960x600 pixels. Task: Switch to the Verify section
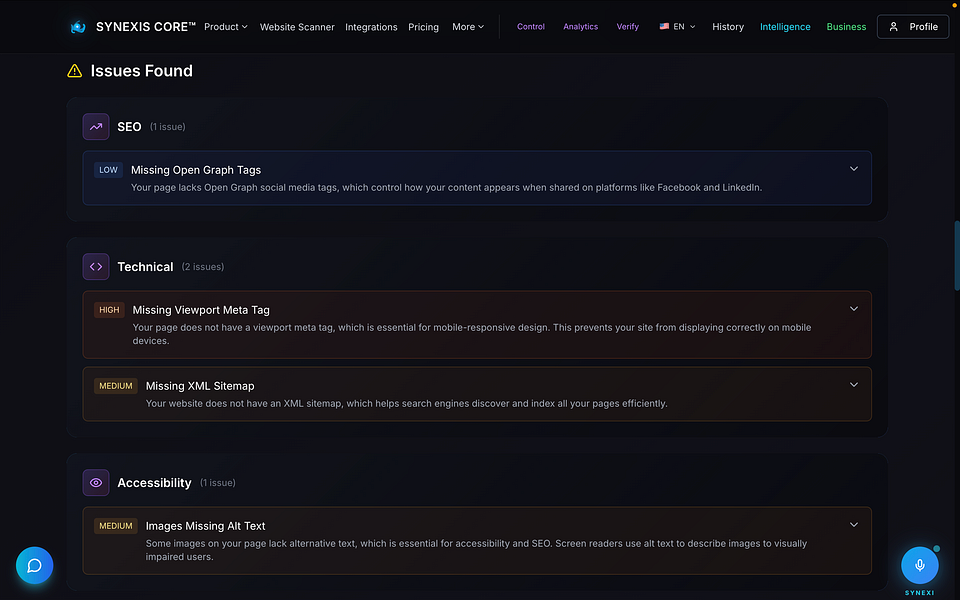tap(628, 27)
